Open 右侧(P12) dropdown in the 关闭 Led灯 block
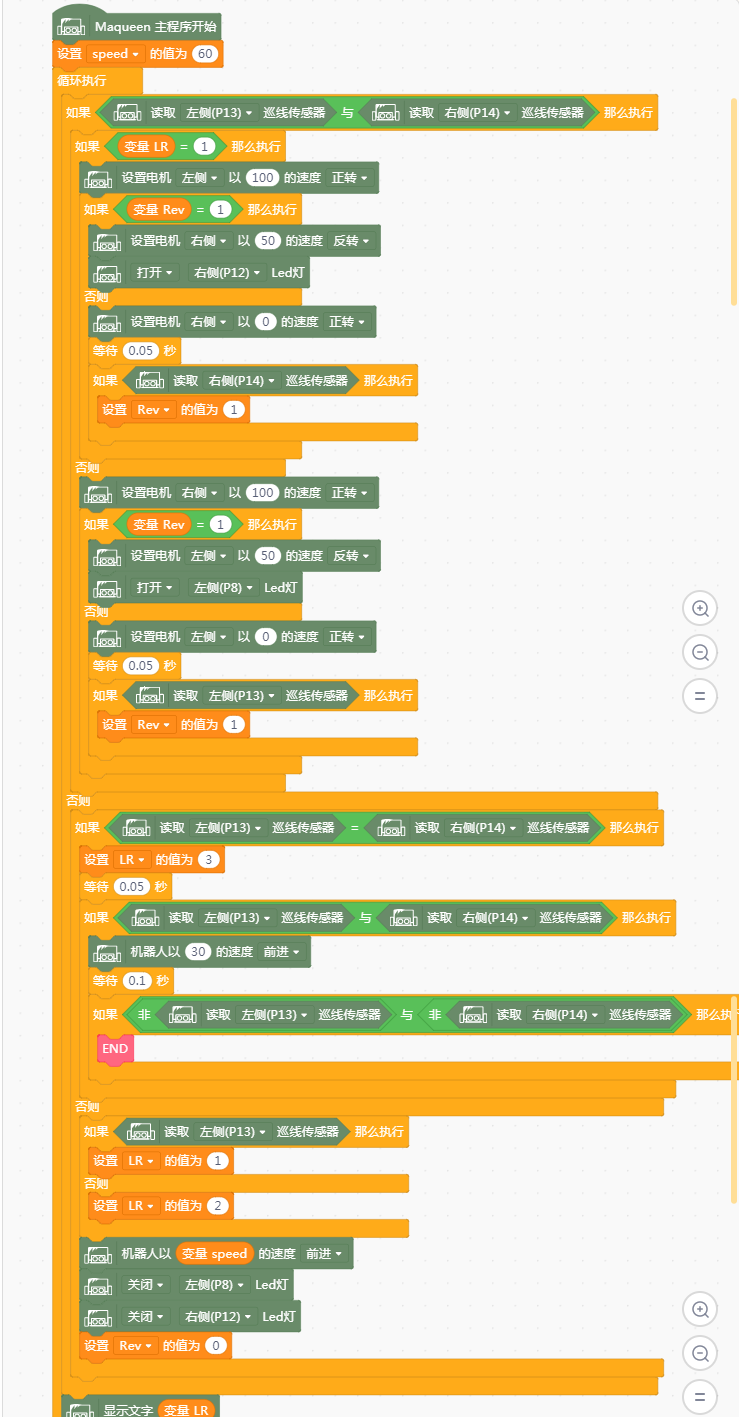739x1417 pixels. [219, 1317]
